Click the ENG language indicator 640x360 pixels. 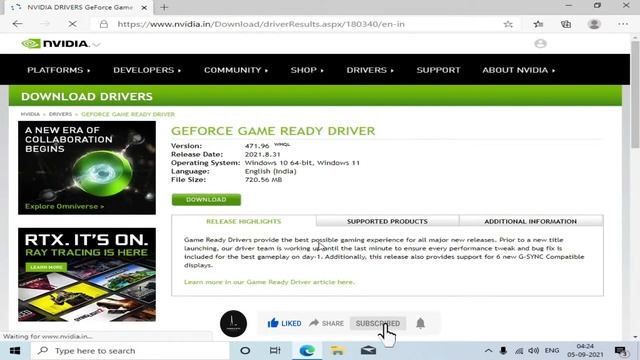click(552, 351)
